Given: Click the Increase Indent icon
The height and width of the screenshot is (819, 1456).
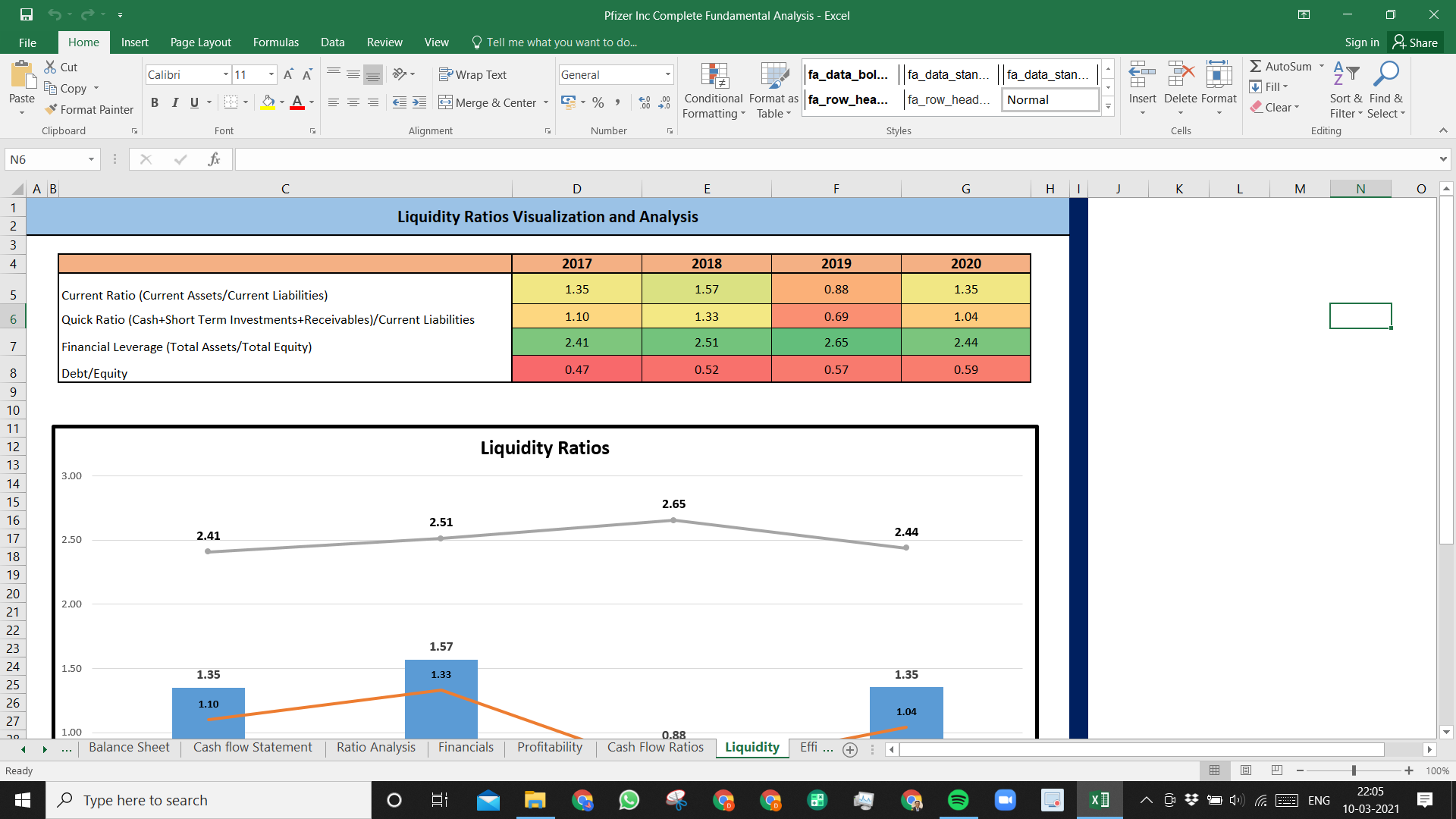Looking at the screenshot, I should pyautogui.click(x=419, y=102).
